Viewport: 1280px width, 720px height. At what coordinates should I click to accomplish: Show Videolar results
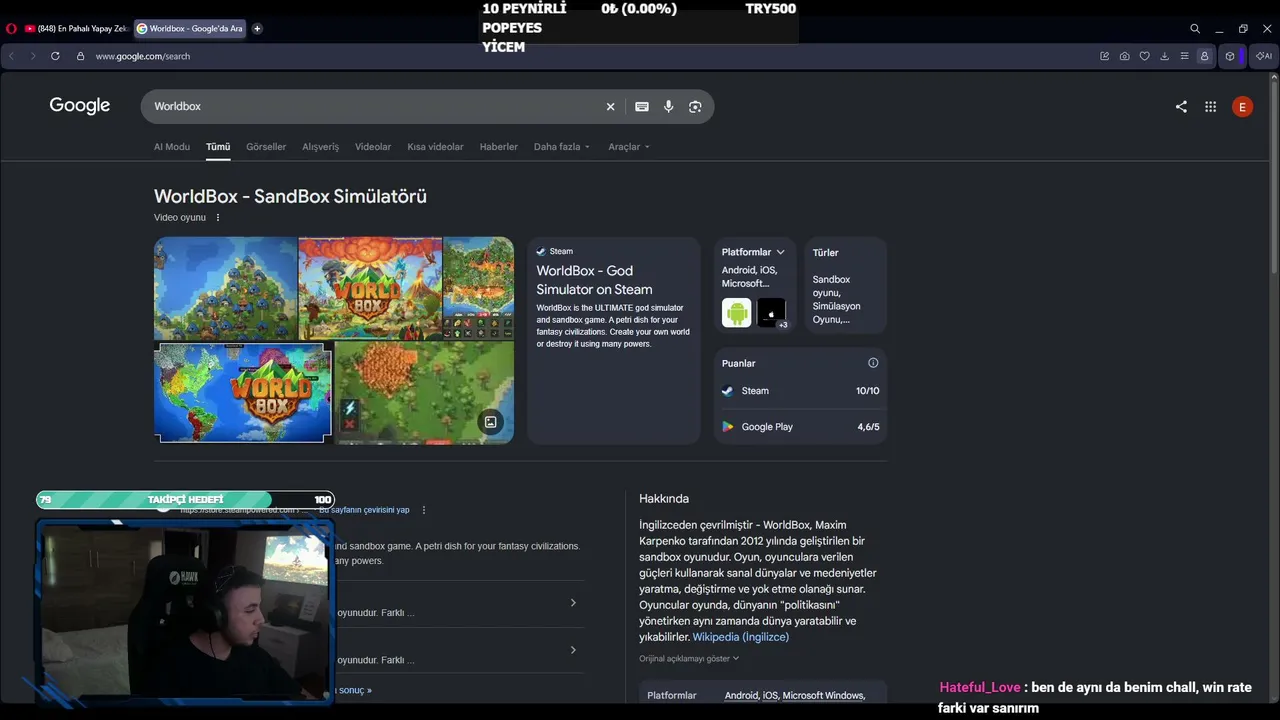[x=373, y=147]
